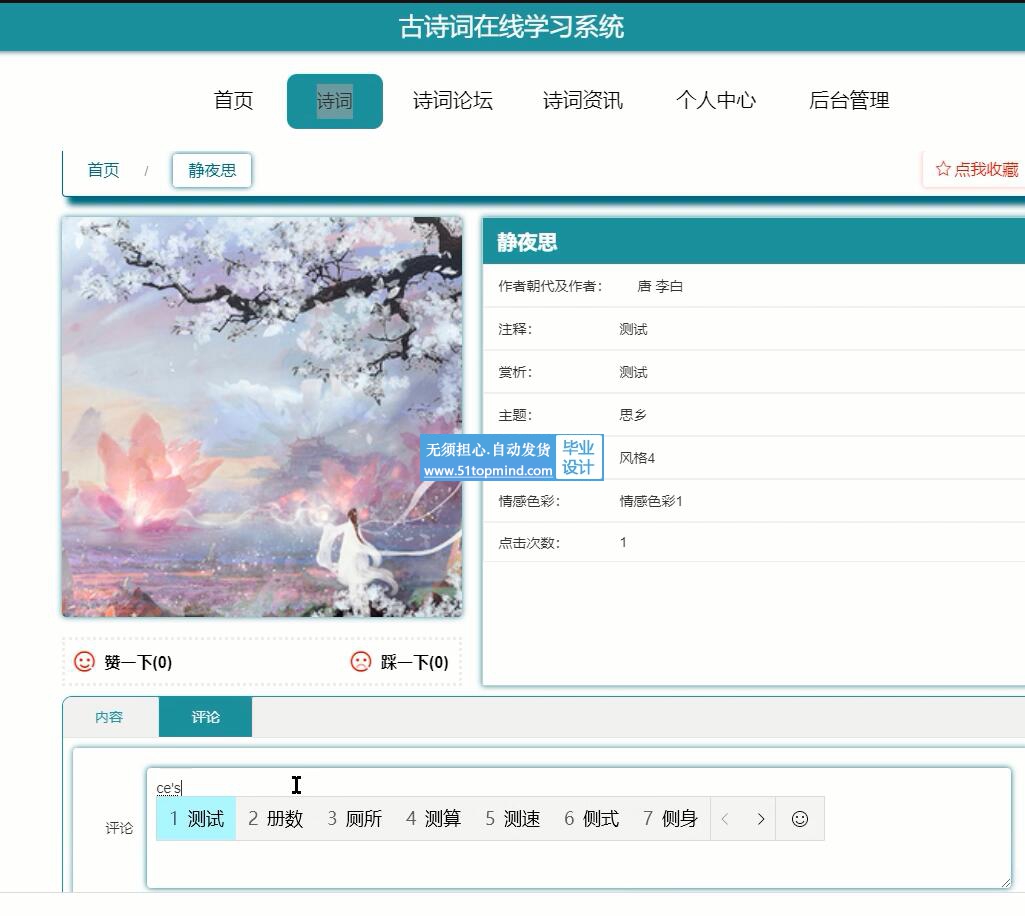Viewport: 1025px width, 916px height.
Task: Open the 后台管理 navigation item
Action: point(849,101)
